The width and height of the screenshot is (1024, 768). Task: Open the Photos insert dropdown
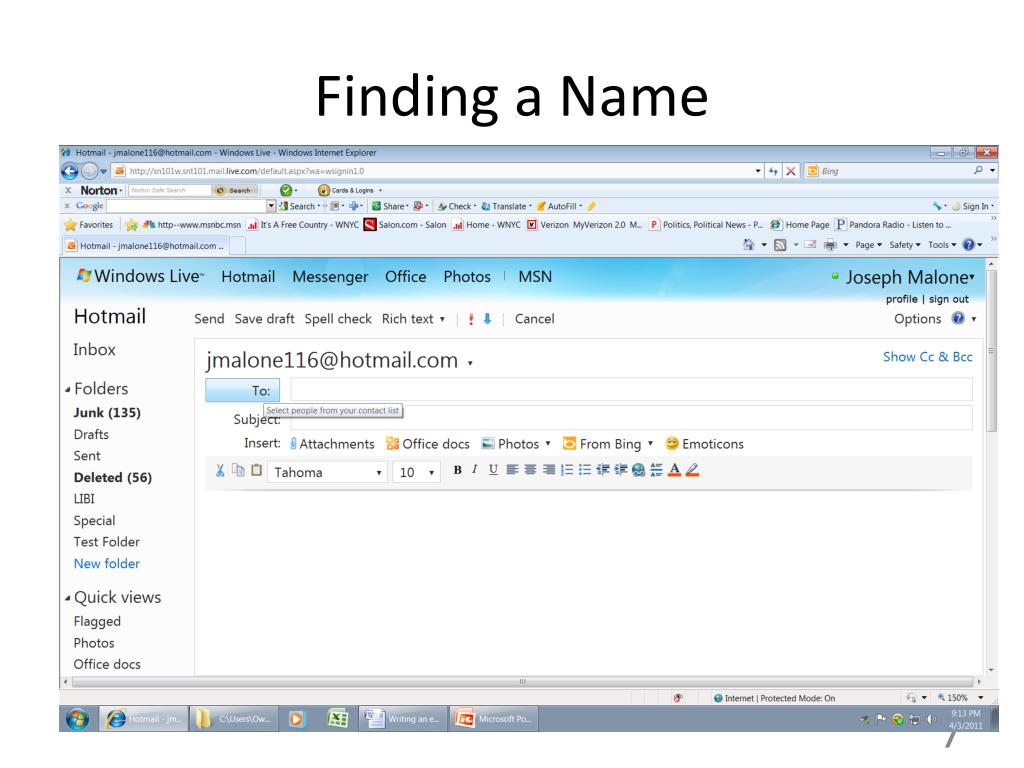pyautogui.click(x=516, y=444)
